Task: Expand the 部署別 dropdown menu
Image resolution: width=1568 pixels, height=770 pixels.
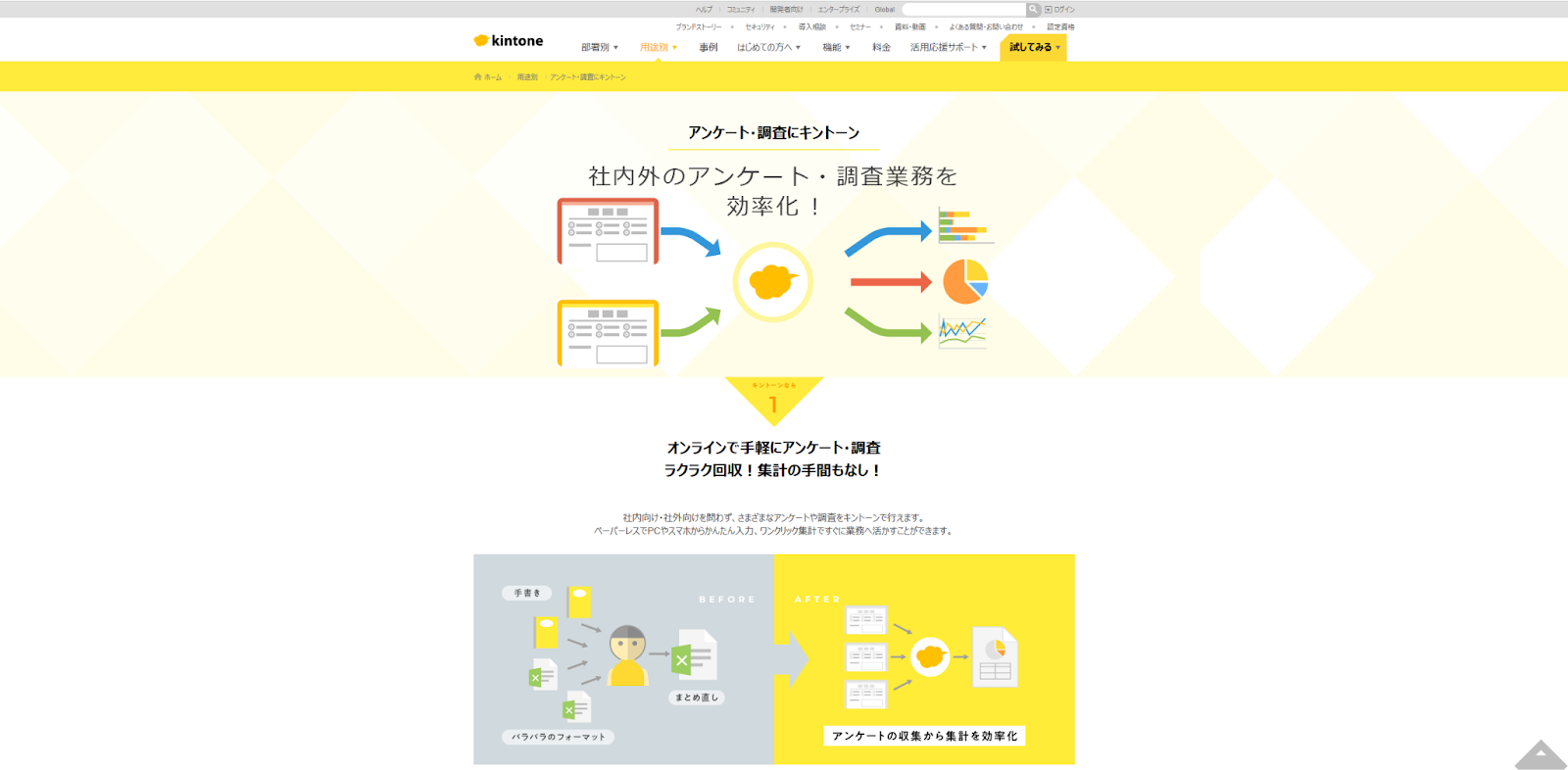Action: [599, 47]
